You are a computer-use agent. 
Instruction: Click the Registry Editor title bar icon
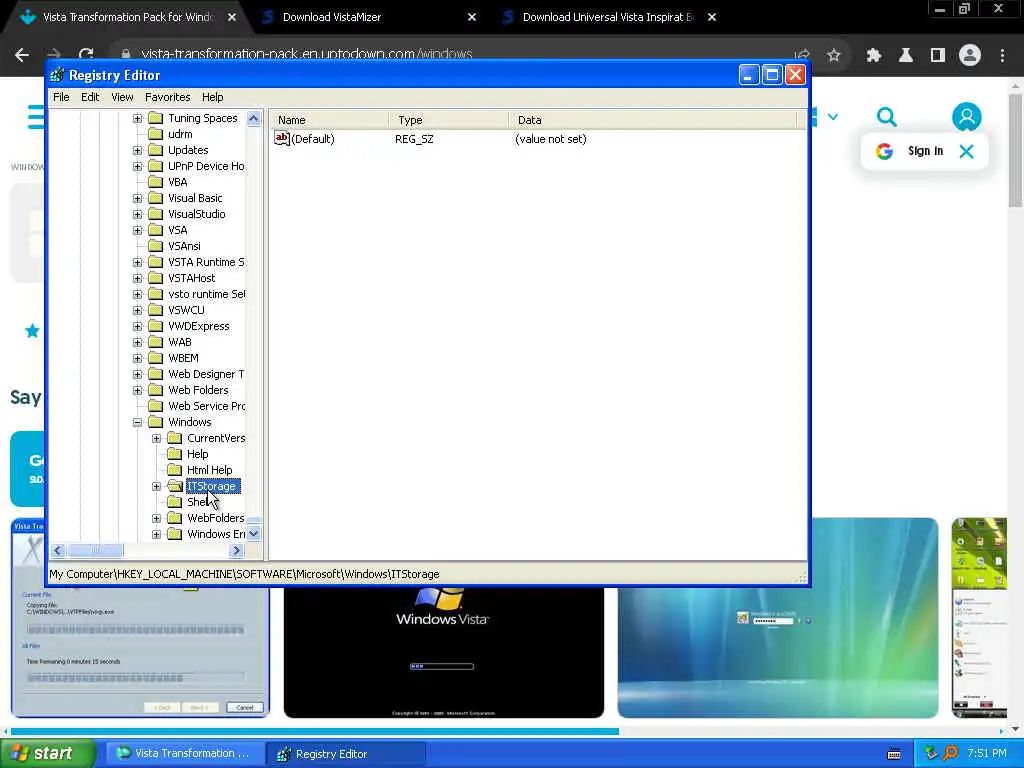57,75
